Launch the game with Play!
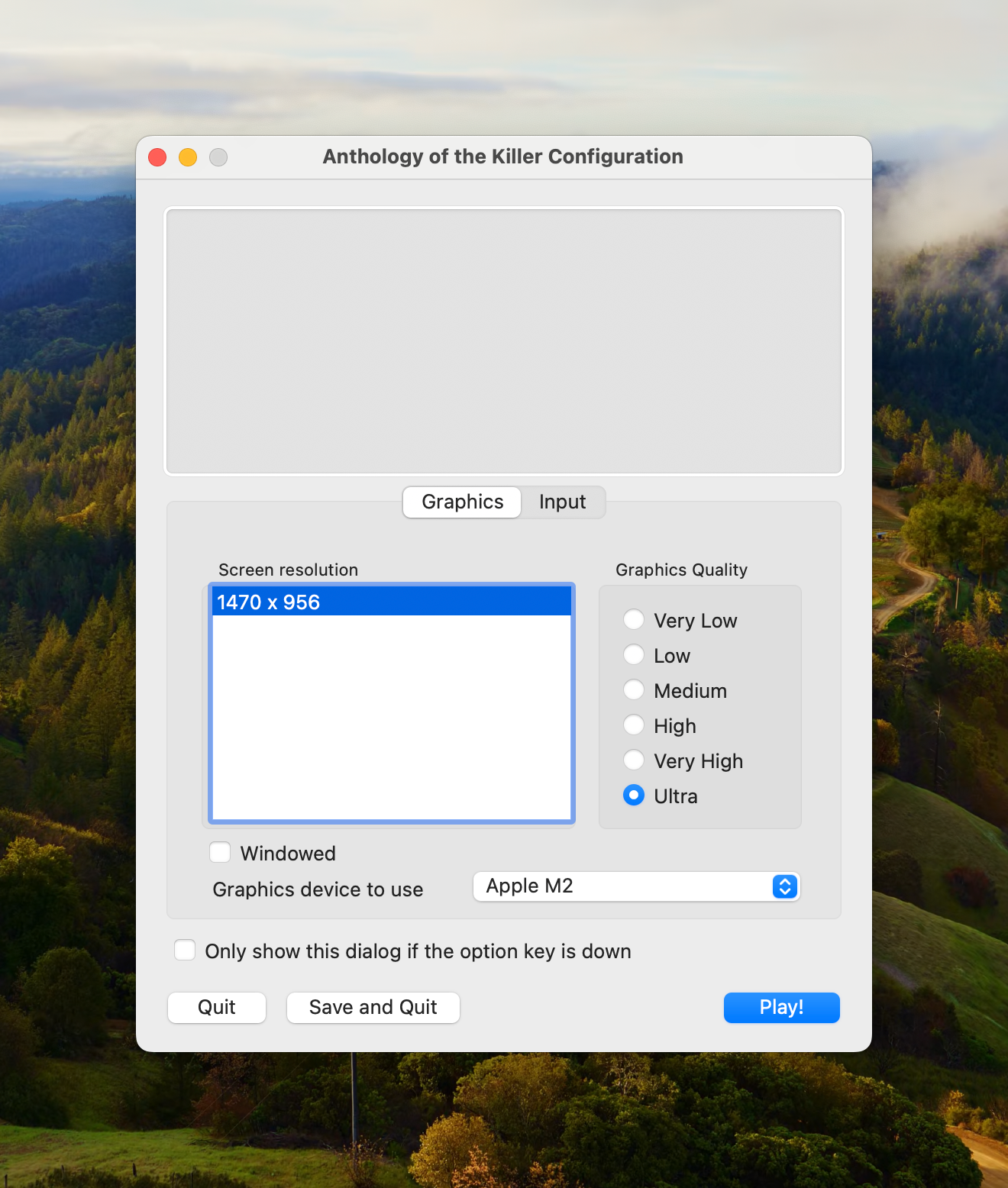Viewport: 1008px width, 1188px height. click(x=781, y=1007)
